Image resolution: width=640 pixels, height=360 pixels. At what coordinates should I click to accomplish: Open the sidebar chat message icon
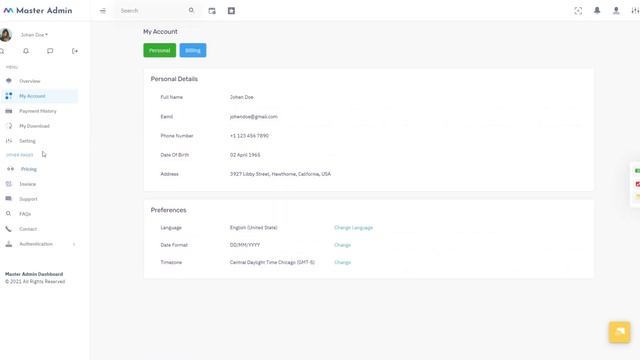click(50, 51)
